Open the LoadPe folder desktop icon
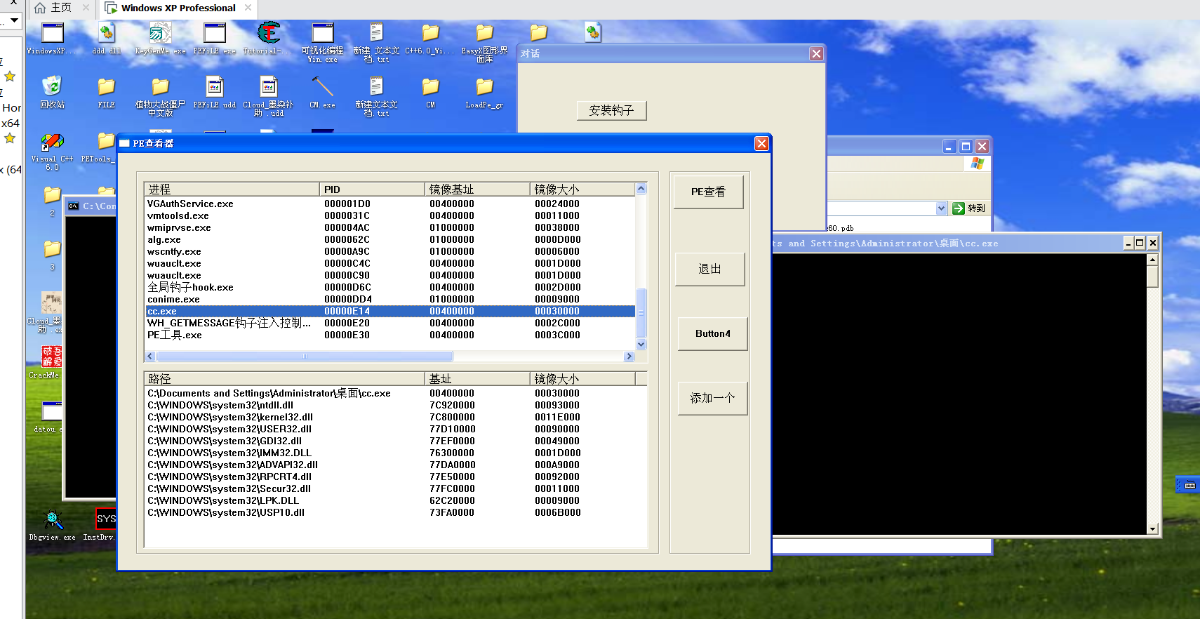1200x619 pixels. [x=484, y=92]
